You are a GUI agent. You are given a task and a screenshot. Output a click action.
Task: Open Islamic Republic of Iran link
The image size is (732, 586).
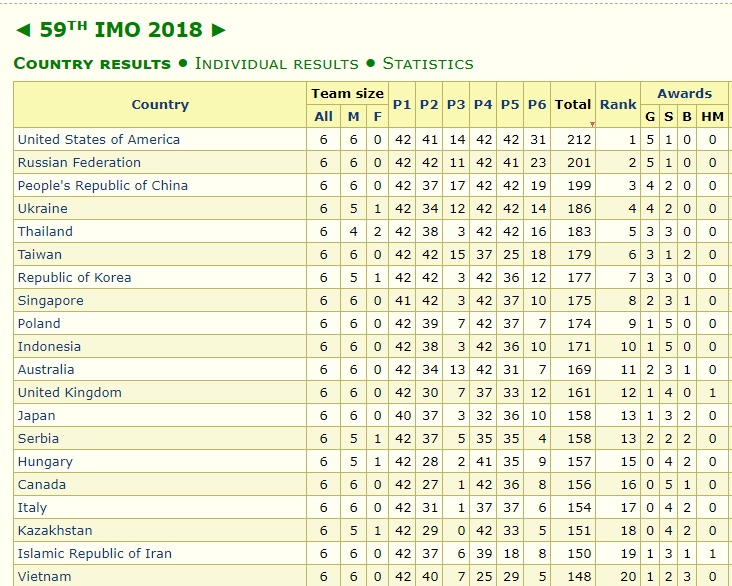[94, 554]
